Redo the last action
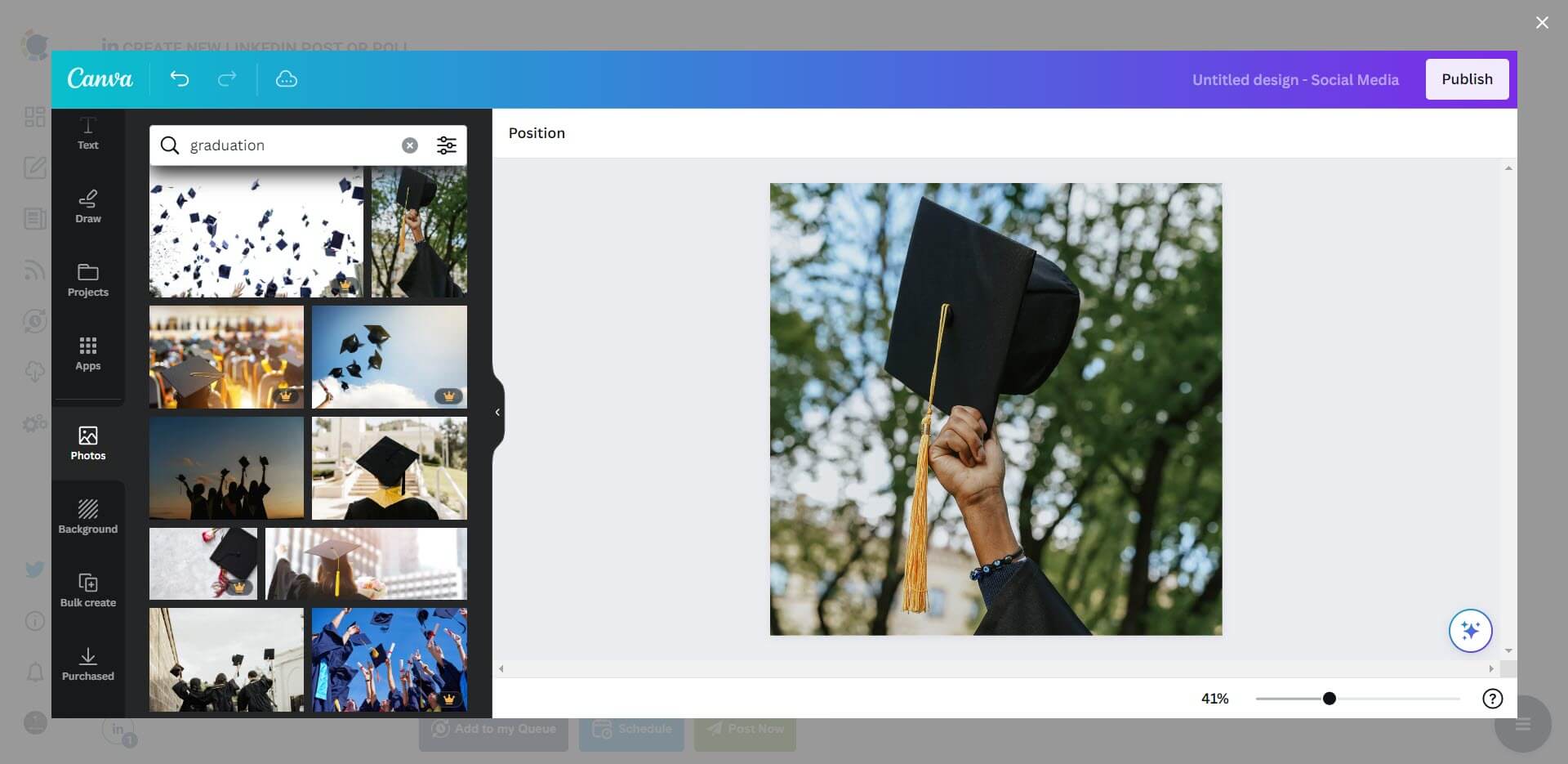Viewport: 1568px width, 764px height. pyautogui.click(x=227, y=79)
